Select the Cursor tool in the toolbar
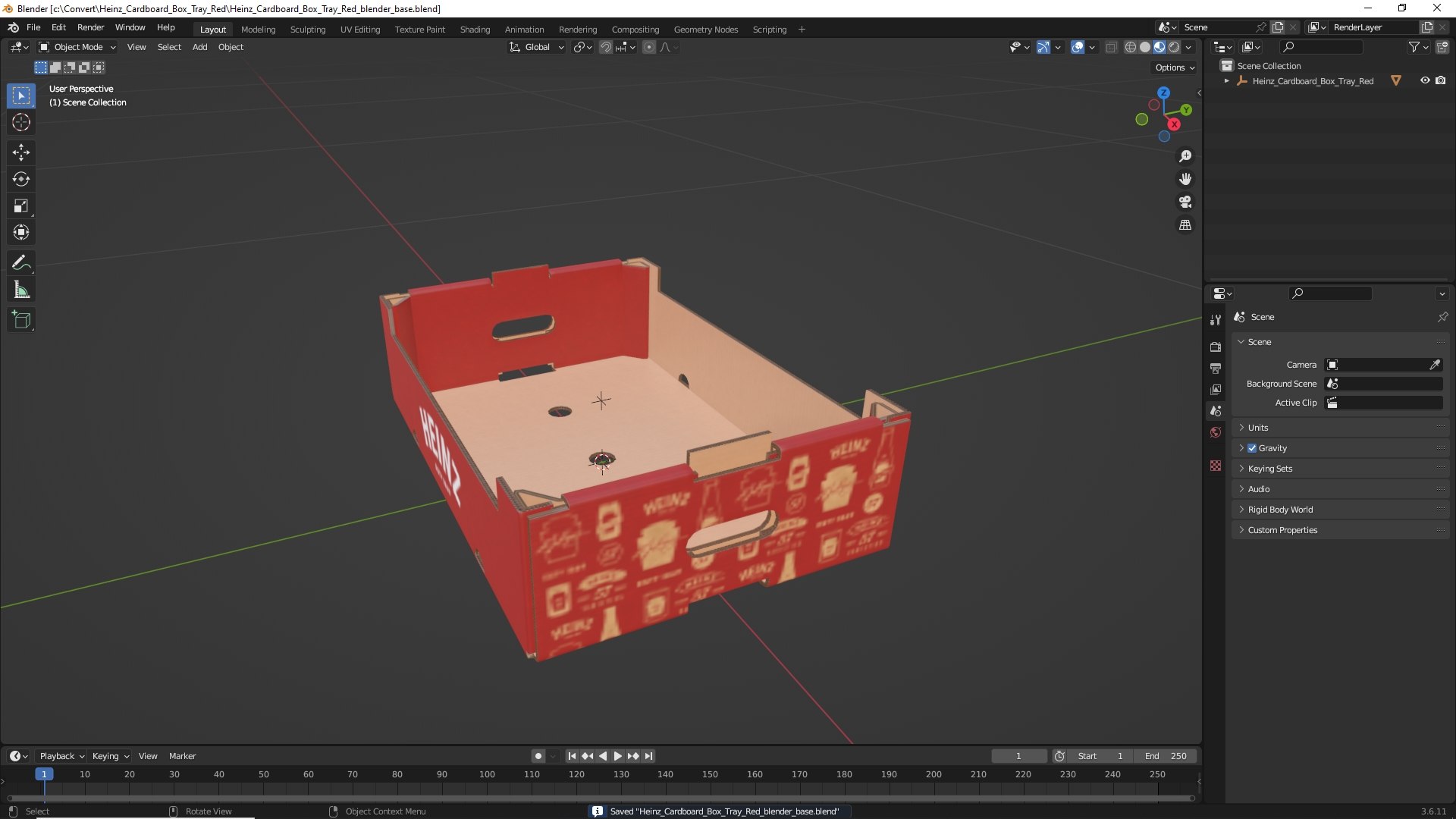 click(21, 122)
